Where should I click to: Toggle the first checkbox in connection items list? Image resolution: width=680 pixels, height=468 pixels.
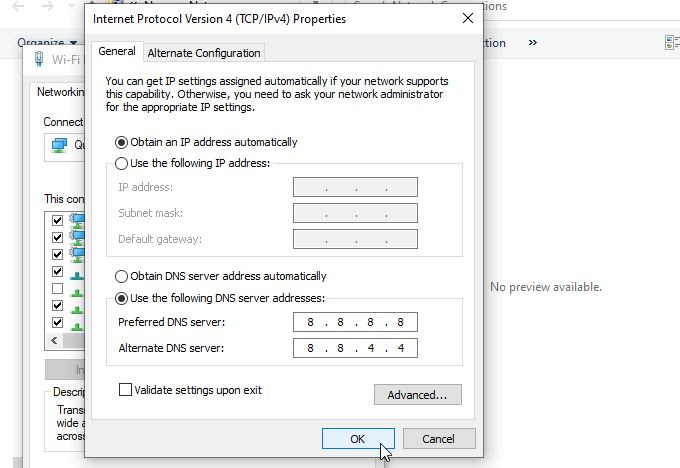tap(57, 220)
